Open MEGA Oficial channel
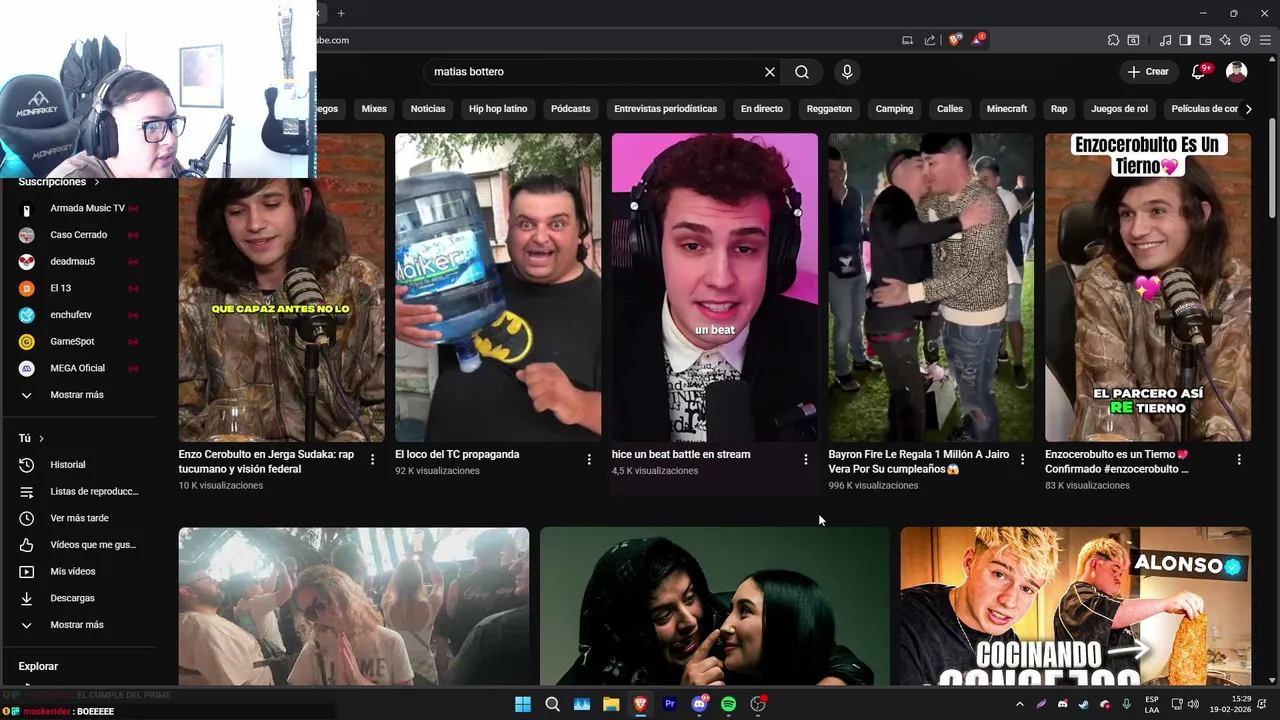This screenshot has width=1280, height=720. (x=78, y=368)
